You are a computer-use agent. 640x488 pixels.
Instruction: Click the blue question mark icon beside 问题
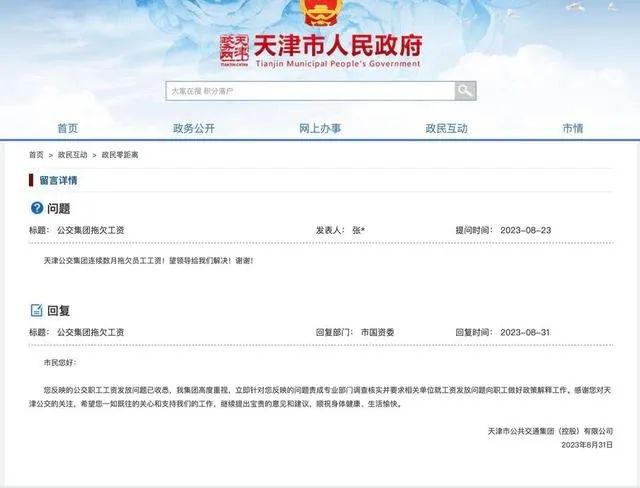(37, 208)
